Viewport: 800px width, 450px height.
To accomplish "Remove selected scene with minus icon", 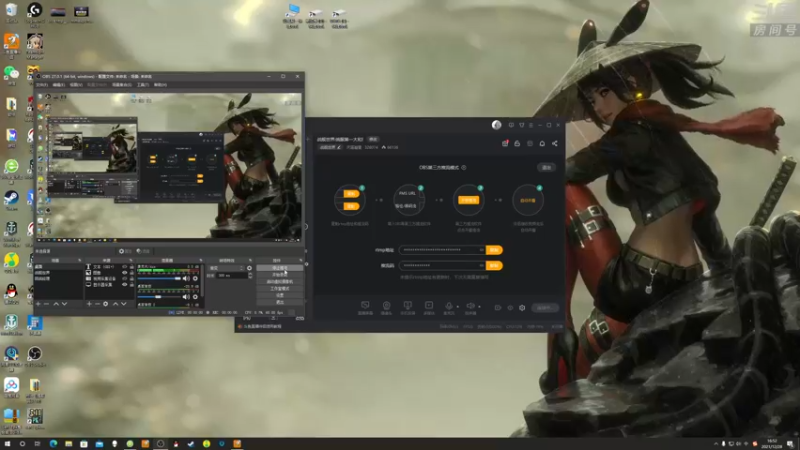I will coord(46,304).
